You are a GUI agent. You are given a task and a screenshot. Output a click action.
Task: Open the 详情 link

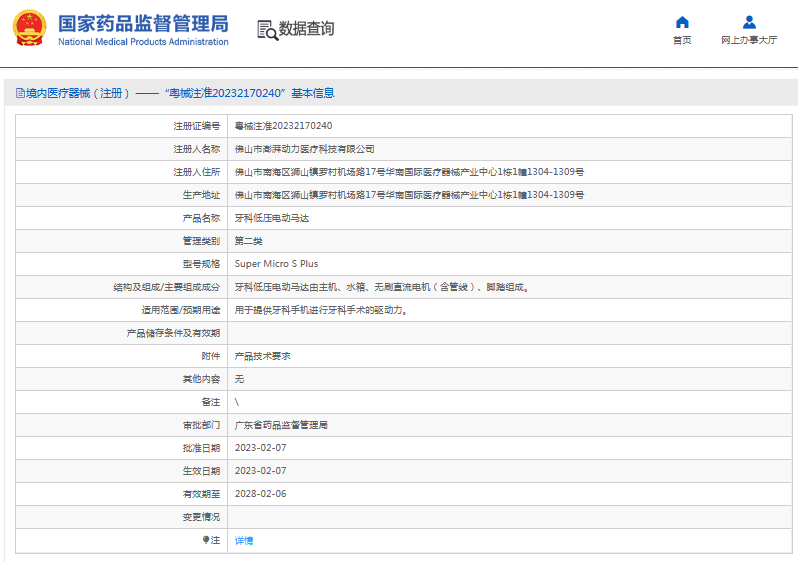pos(244,540)
